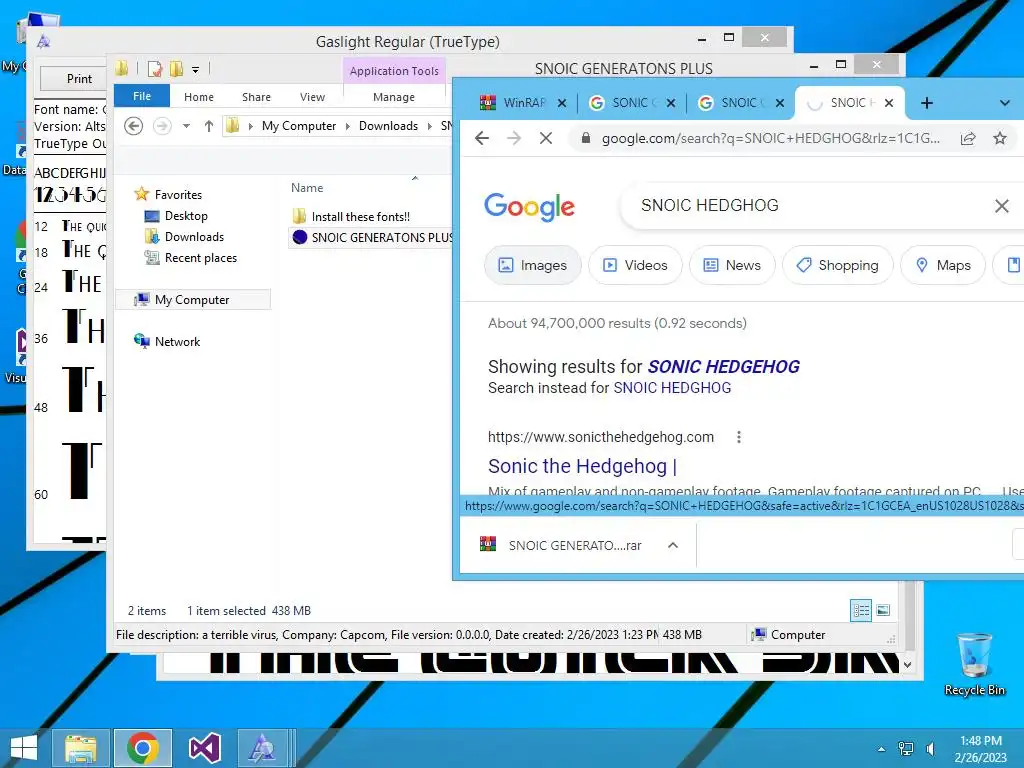Click the share page icon in address bar

pyautogui.click(x=968, y=138)
